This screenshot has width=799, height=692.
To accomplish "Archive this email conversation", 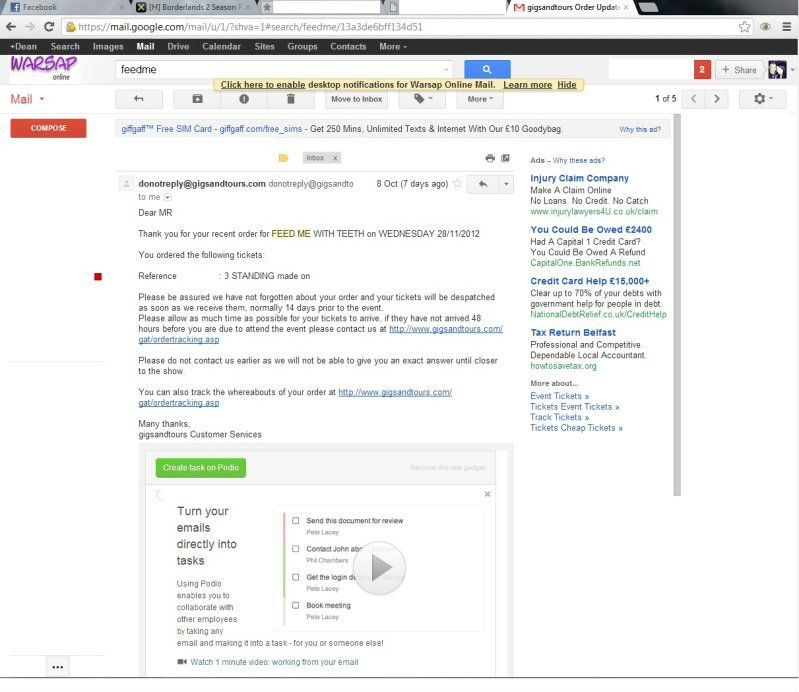I will (197, 99).
